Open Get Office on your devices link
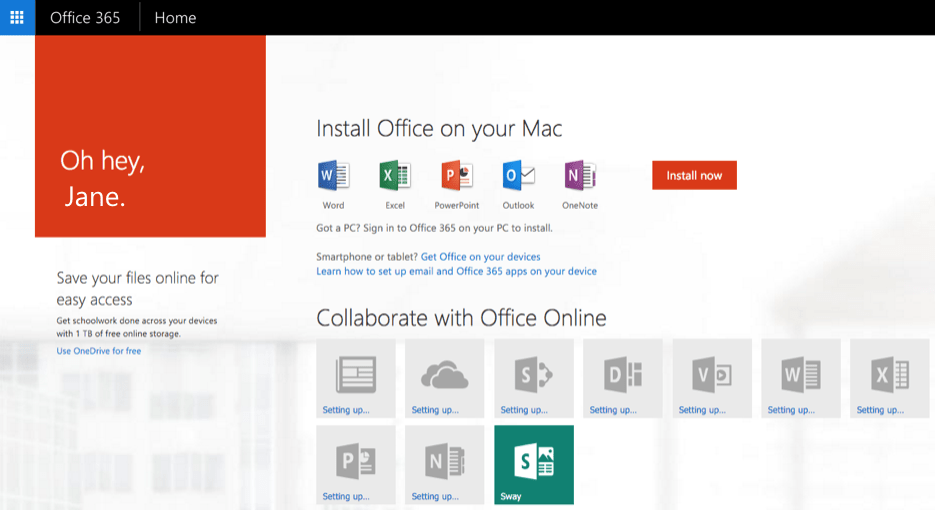Image resolution: width=935 pixels, height=510 pixels. click(481, 256)
